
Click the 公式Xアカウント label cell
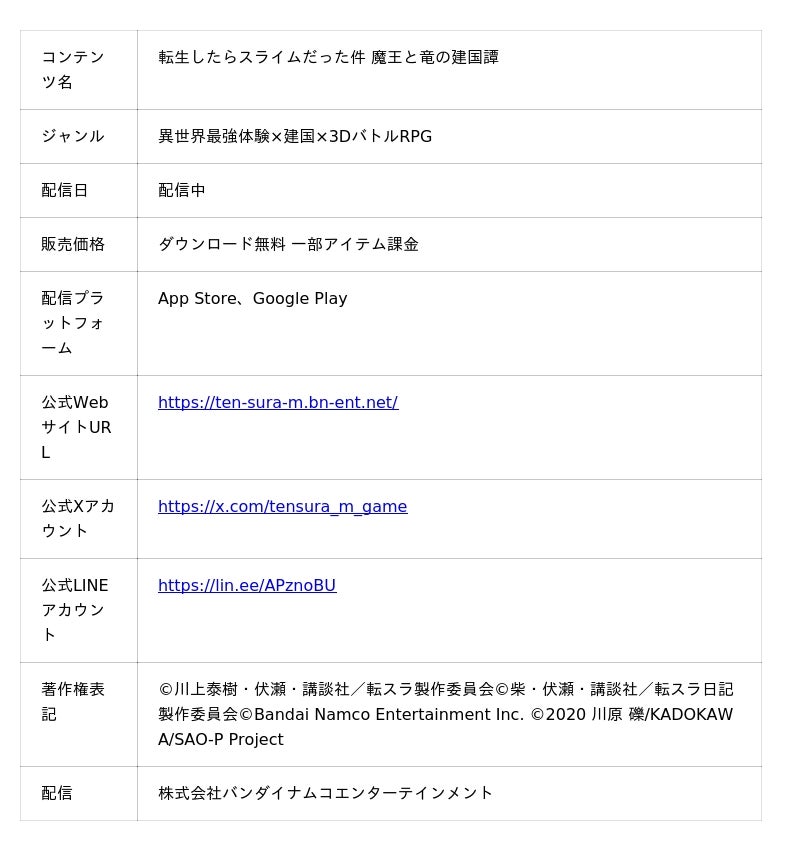(78, 518)
